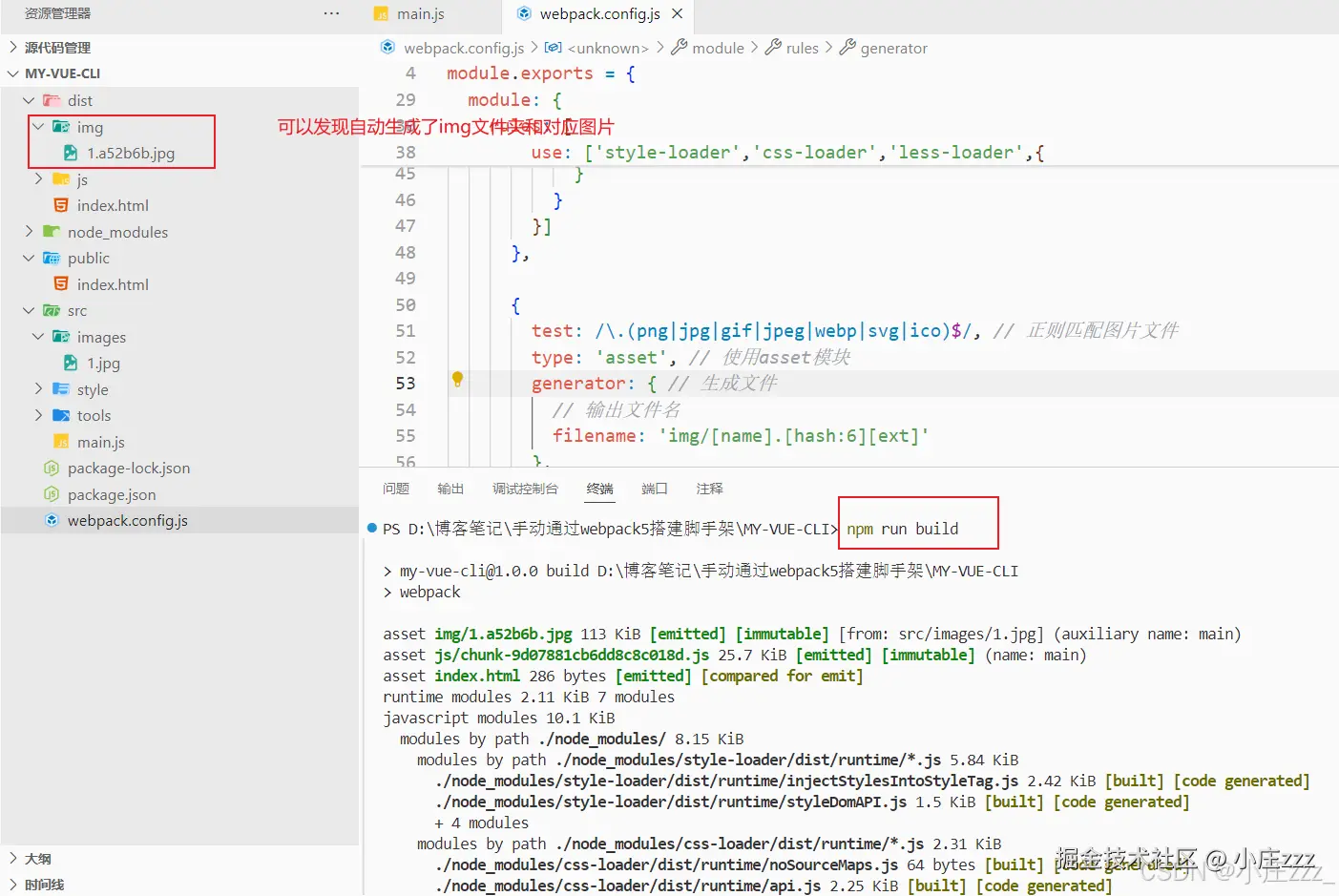This screenshot has height=896, width=1339.
Task: Click the images folder icon
Action: [x=61, y=337]
